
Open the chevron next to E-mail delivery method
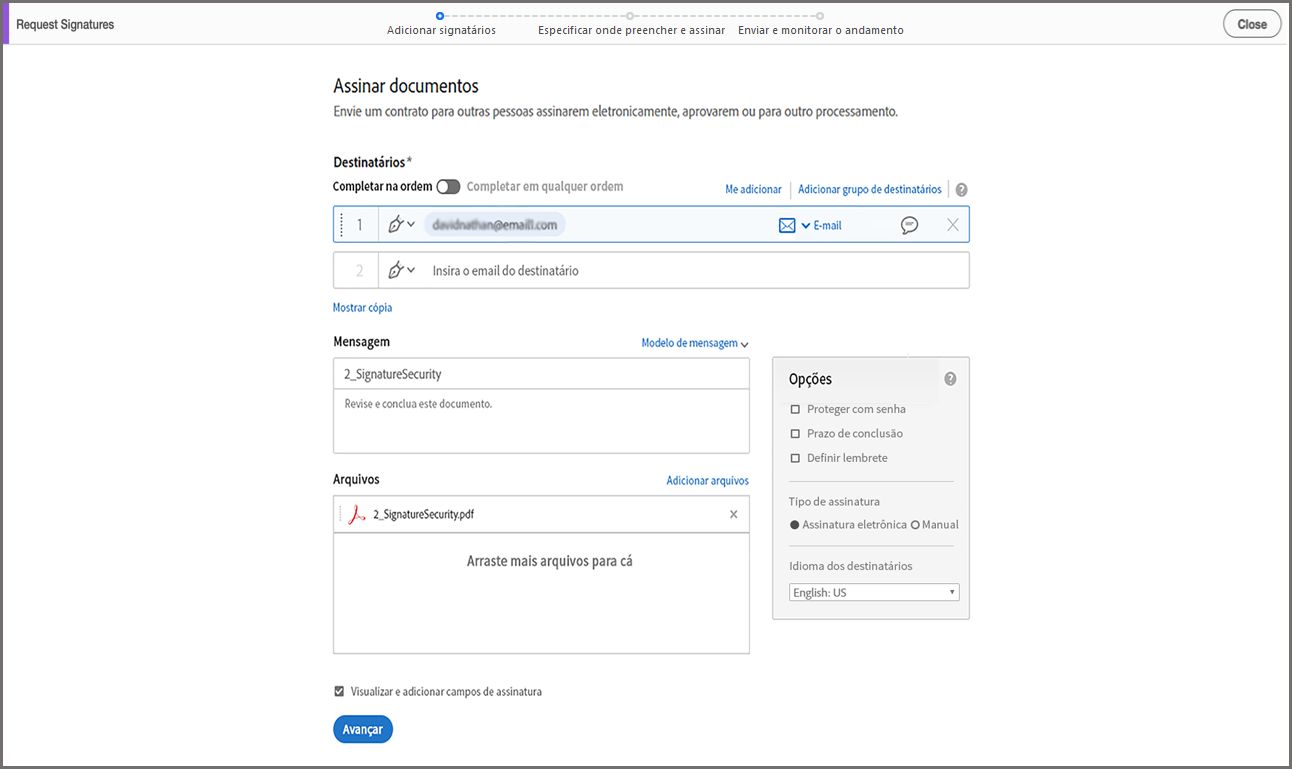pos(805,224)
